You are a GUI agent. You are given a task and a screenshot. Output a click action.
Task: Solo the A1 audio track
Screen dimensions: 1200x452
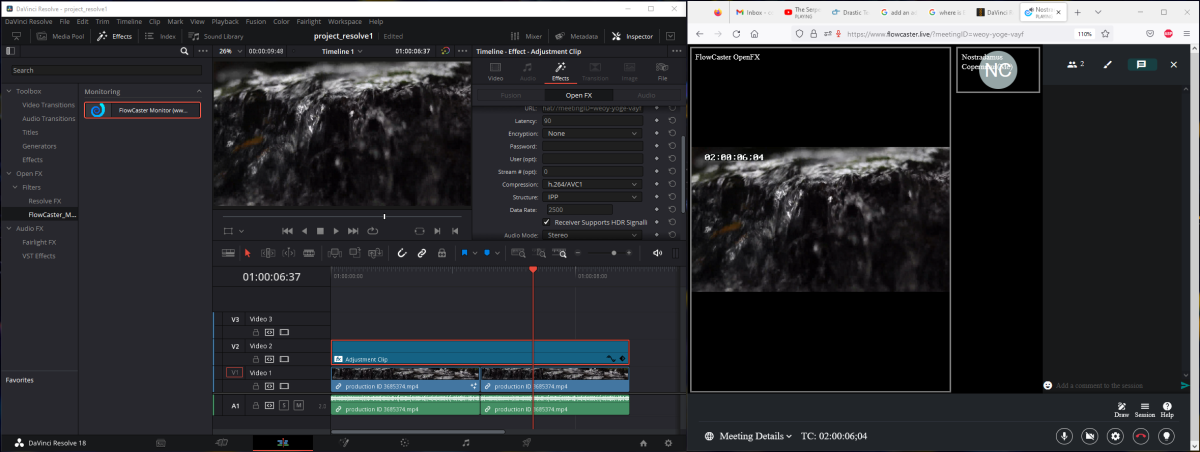click(284, 405)
